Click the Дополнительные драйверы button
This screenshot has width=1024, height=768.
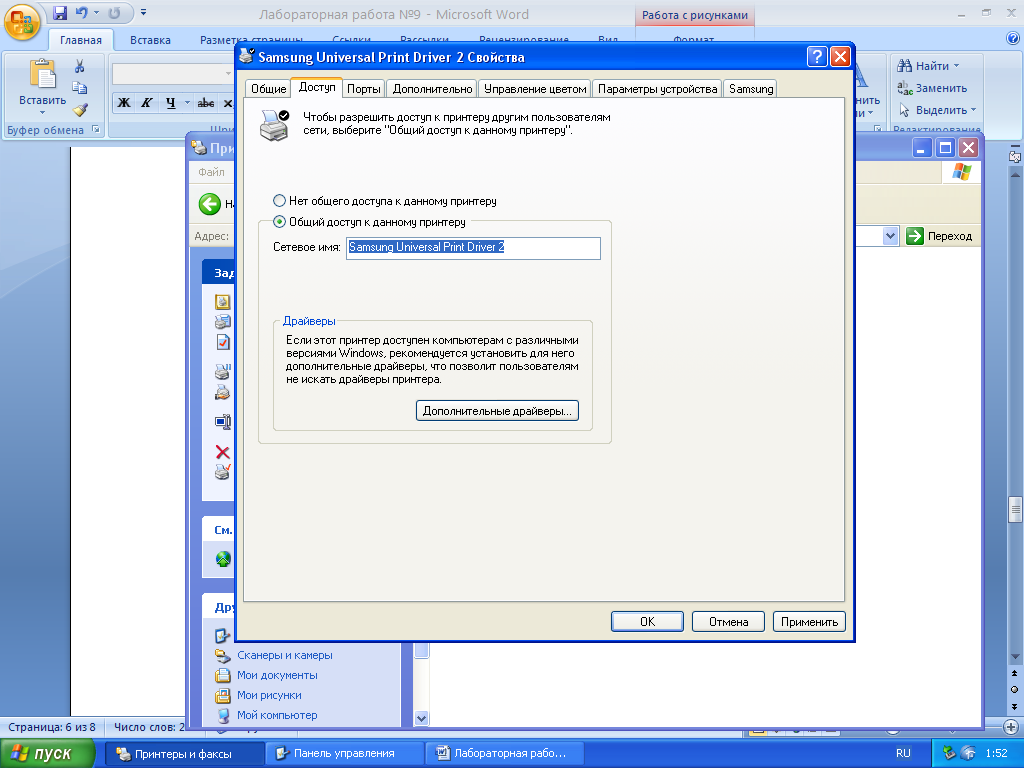[x=498, y=411]
